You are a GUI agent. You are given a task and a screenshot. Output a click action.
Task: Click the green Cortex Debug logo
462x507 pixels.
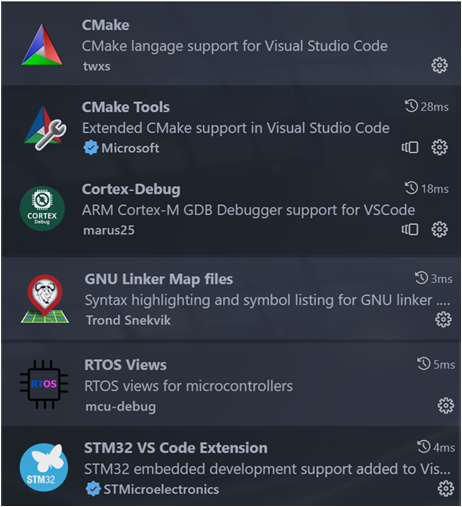pyautogui.click(x=42, y=208)
